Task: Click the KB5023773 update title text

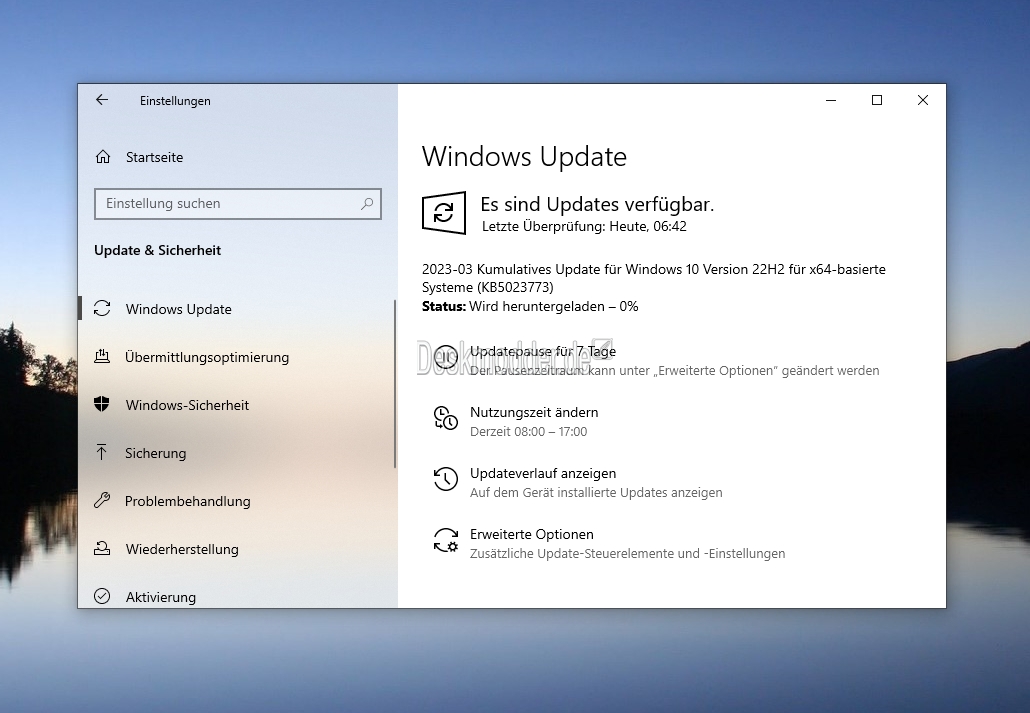Action: pyautogui.click(x=654, y=278)
